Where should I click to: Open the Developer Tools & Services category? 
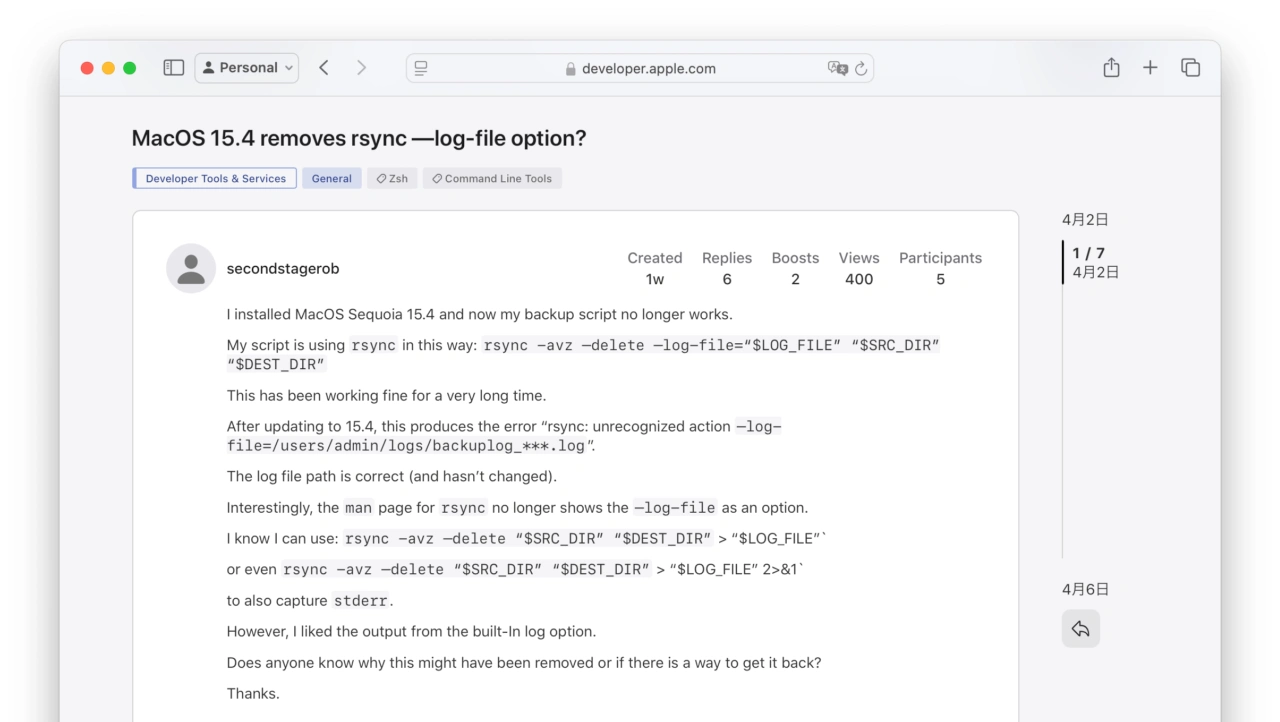215,179
